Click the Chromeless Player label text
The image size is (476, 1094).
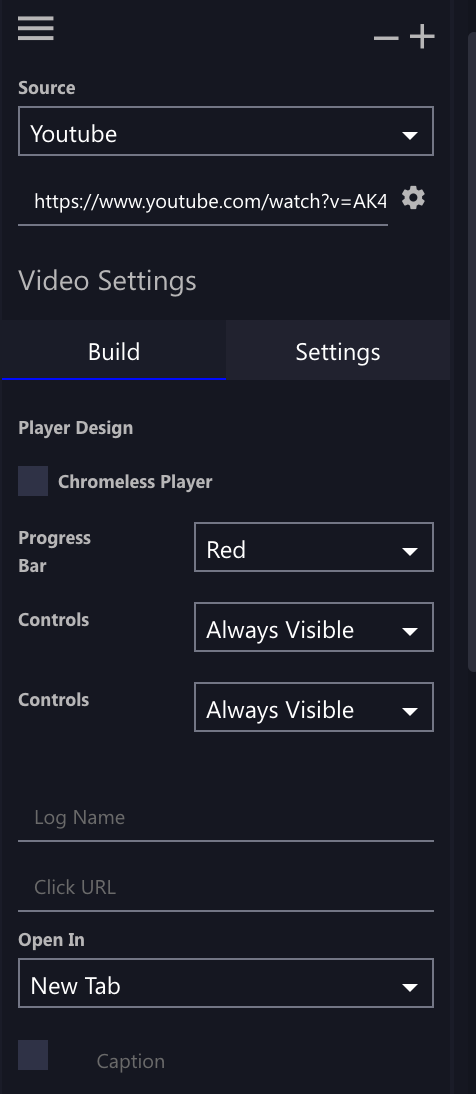coord(135,481)
